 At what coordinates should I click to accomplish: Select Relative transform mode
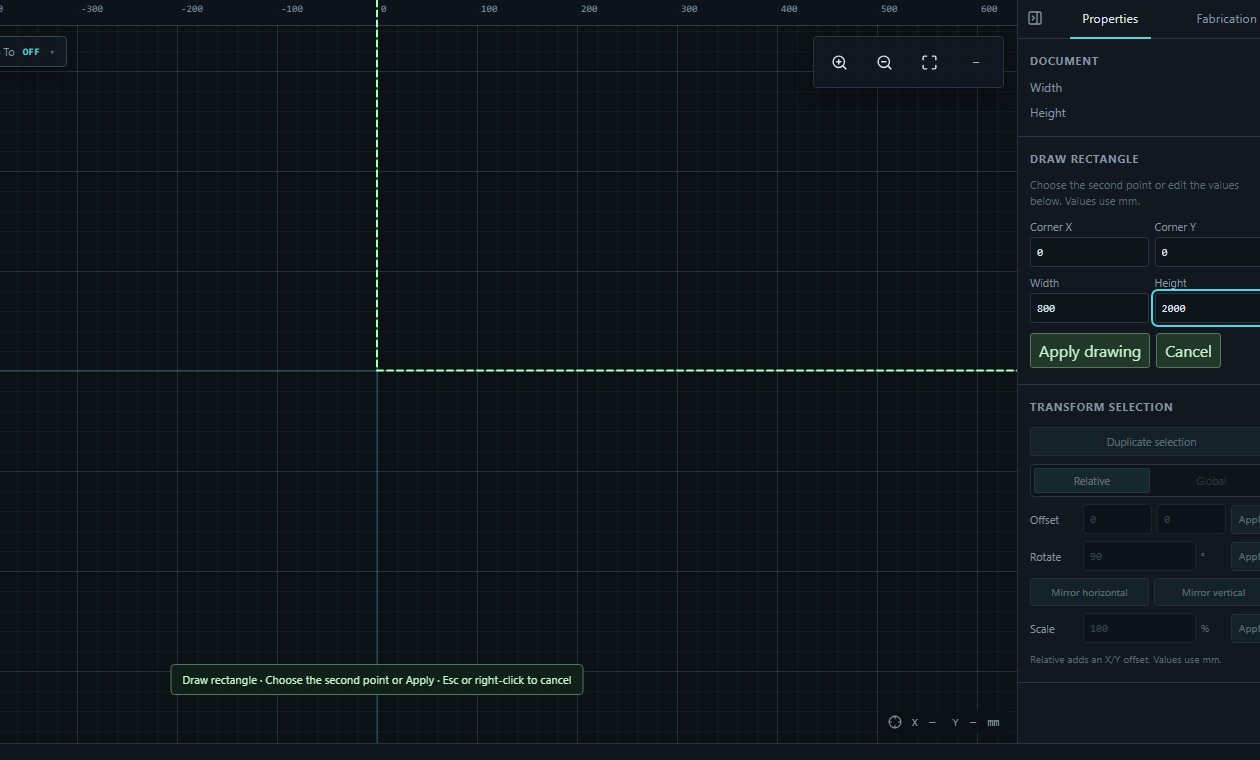1091,481
